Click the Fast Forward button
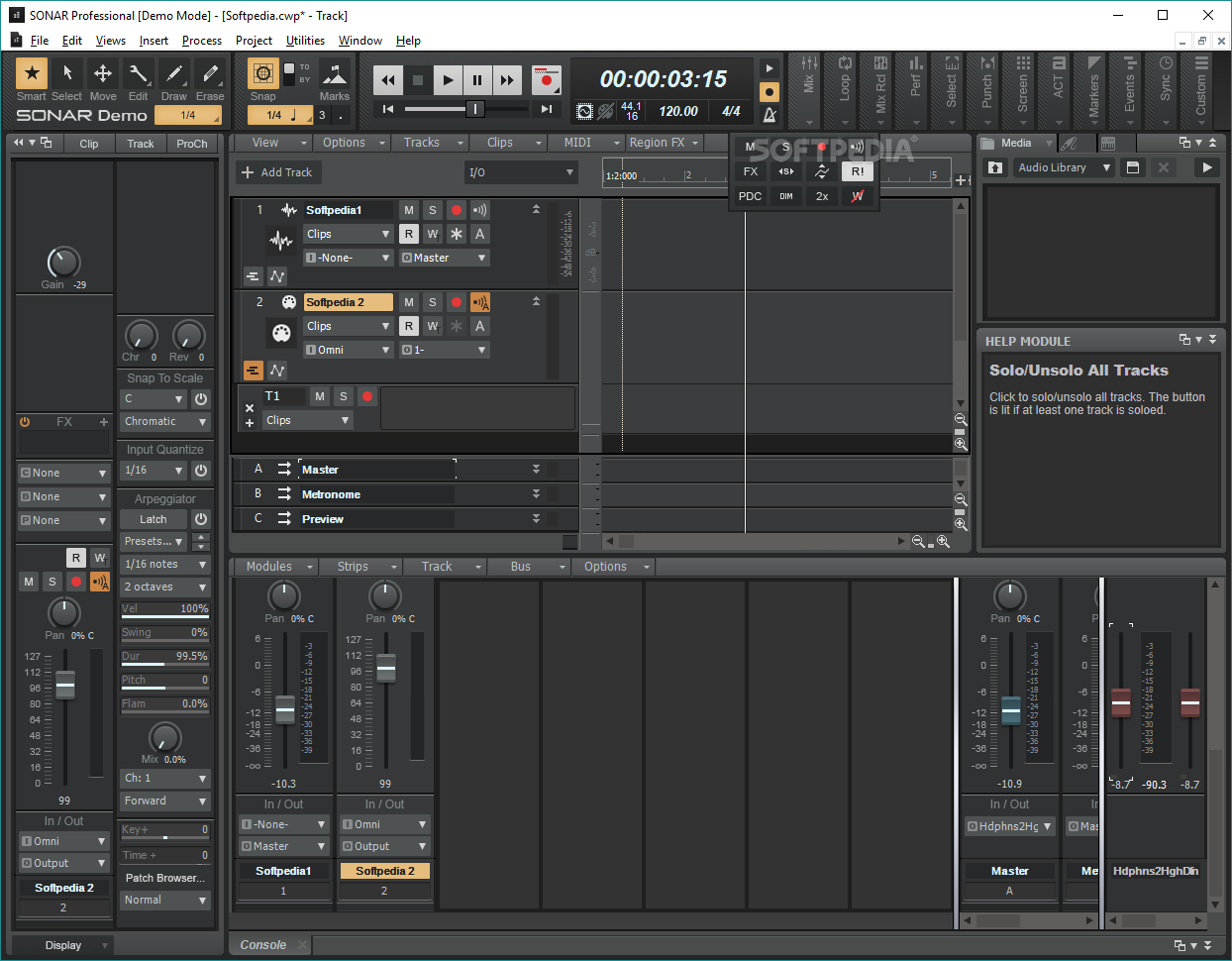 (x=507, y=80)
